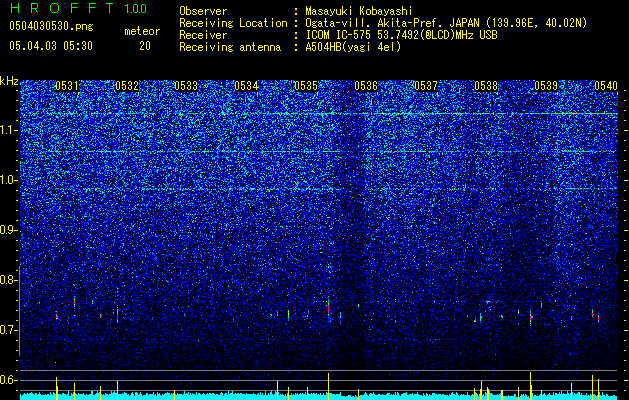Click the HROFFT 1.0.0 program title
This screenshot has width=629, height=400.
pos(79,8)
